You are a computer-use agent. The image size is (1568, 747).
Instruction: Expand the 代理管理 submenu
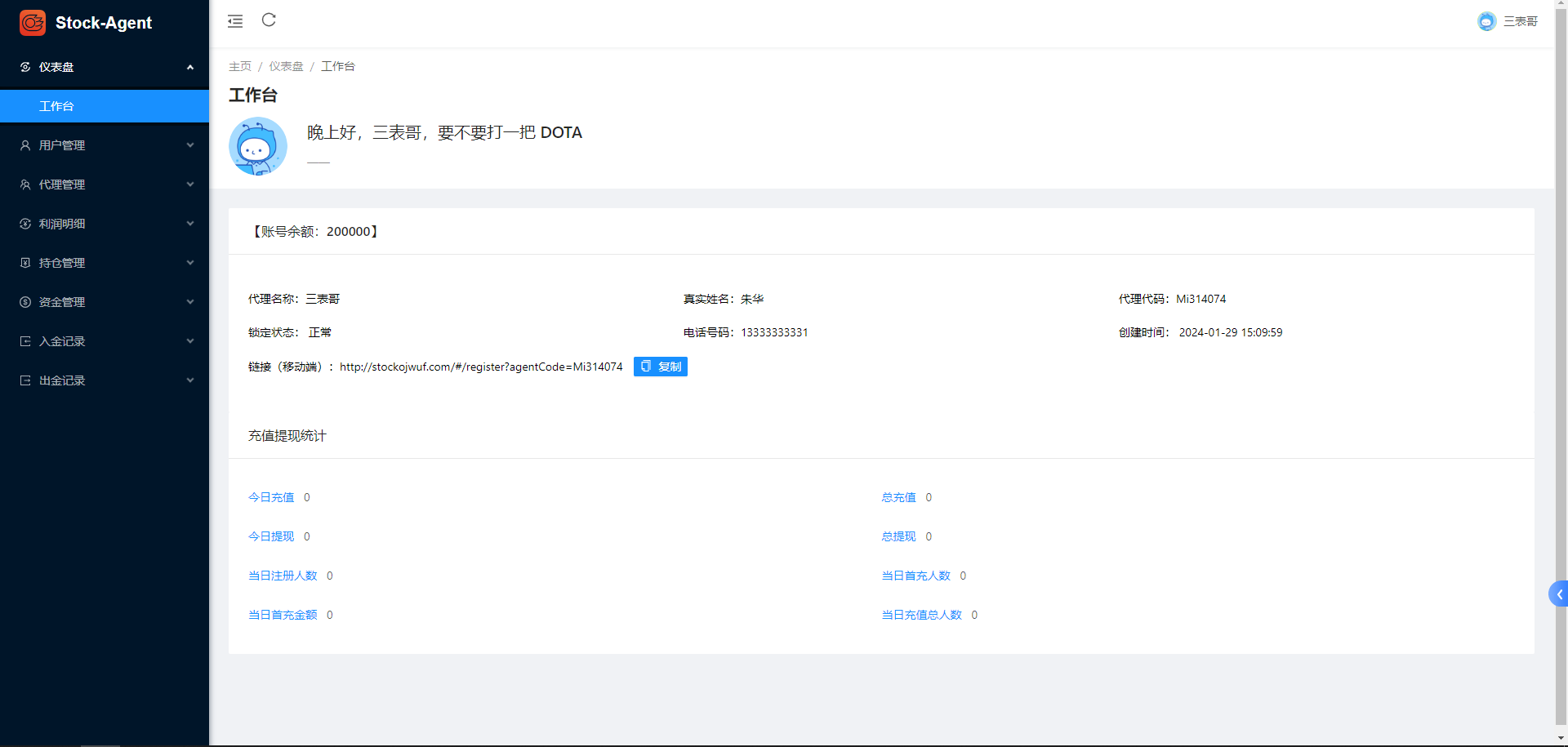click(189, 185)
